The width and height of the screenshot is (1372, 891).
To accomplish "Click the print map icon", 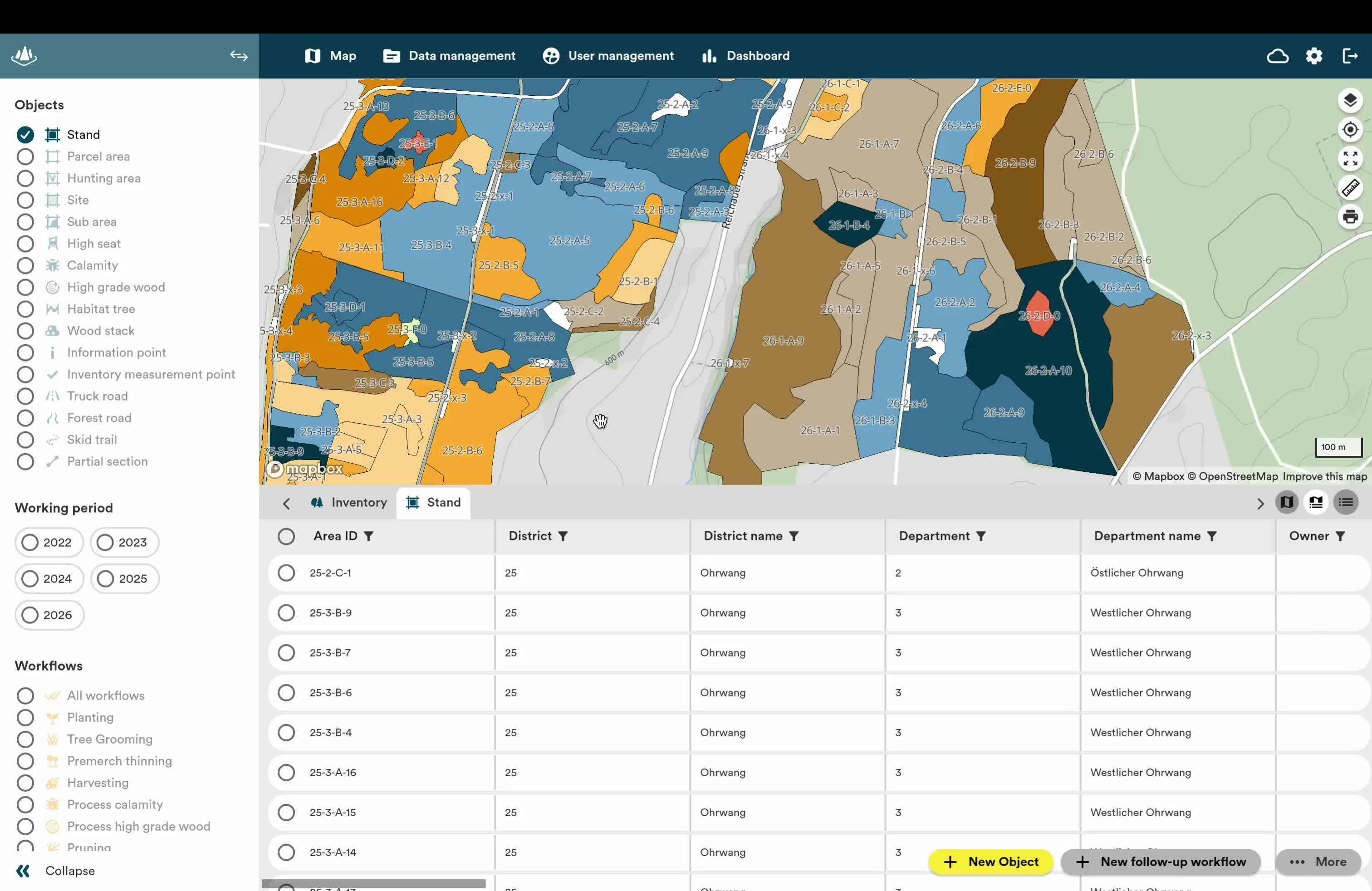I will click(x=1349, y=217).
